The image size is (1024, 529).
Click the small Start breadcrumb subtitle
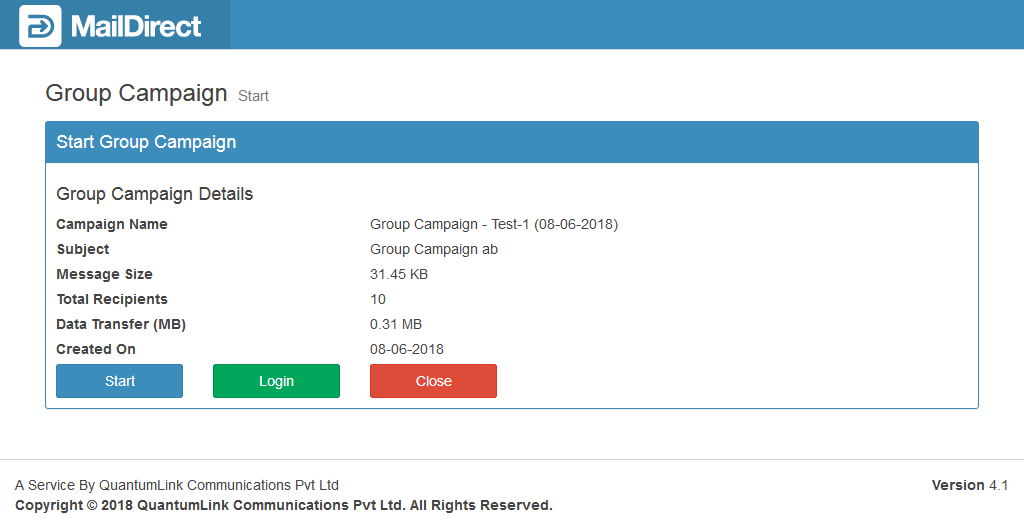(x=253, y=96)
